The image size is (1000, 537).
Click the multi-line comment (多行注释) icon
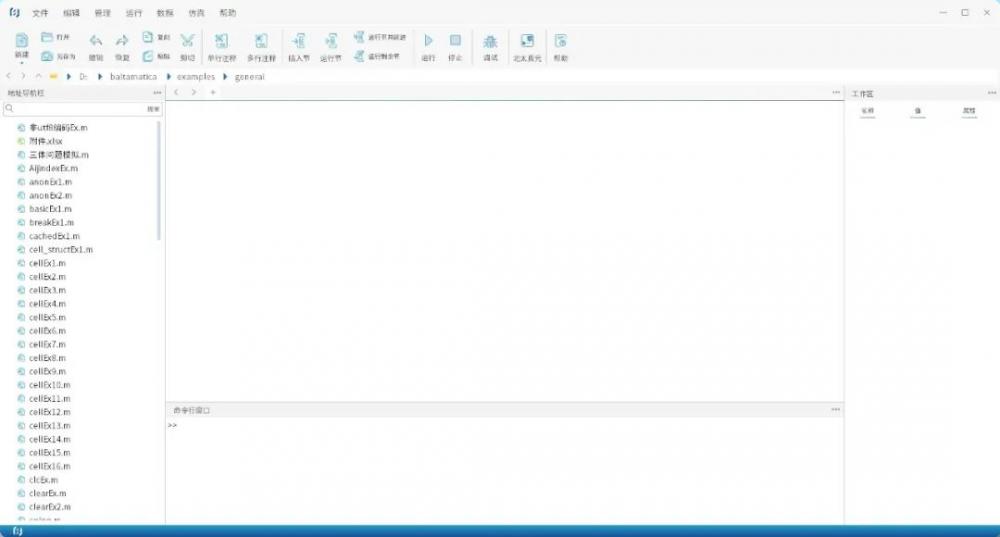point(261,41)
